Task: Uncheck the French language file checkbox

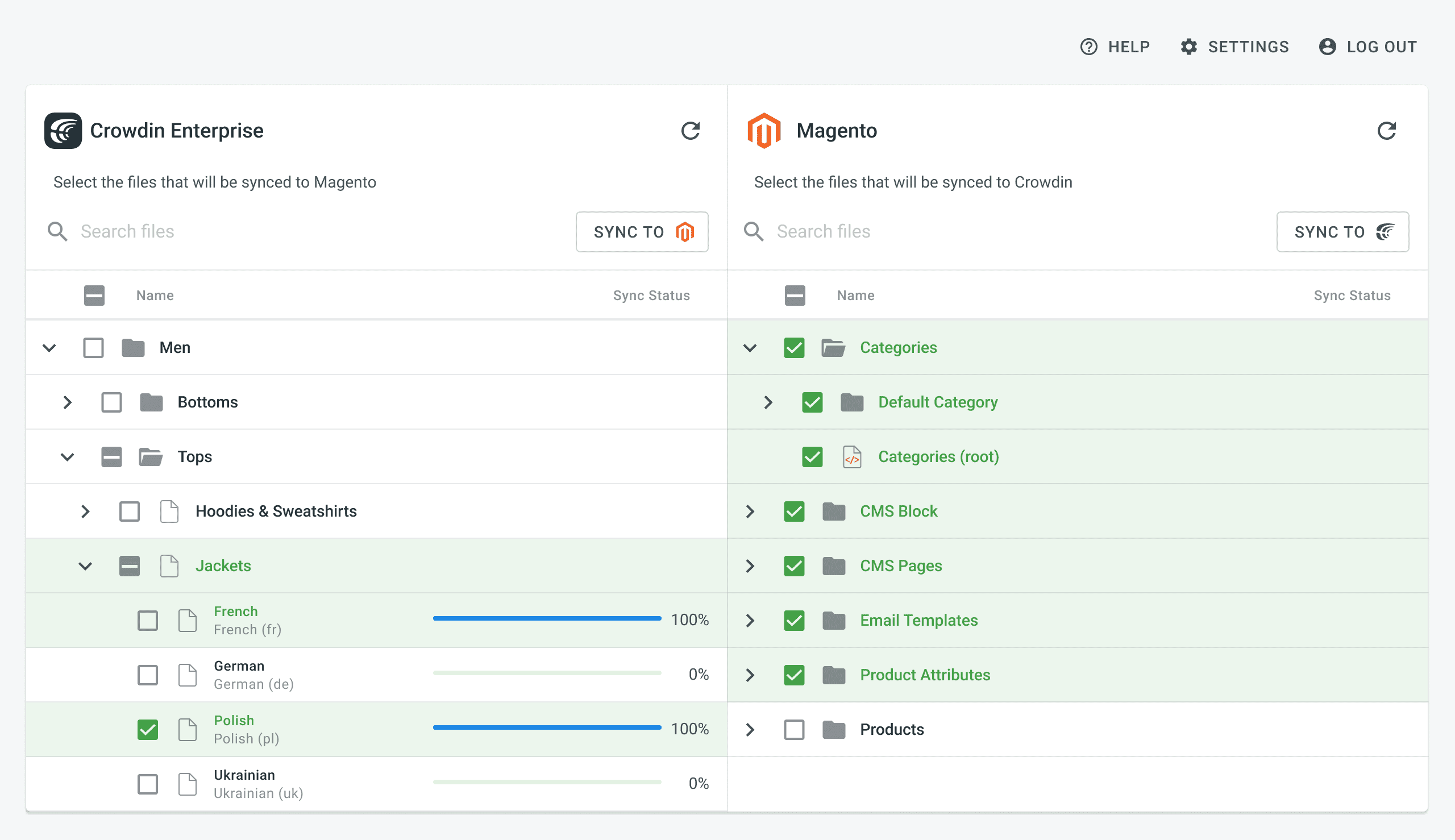Action: (x=147, y=619)
